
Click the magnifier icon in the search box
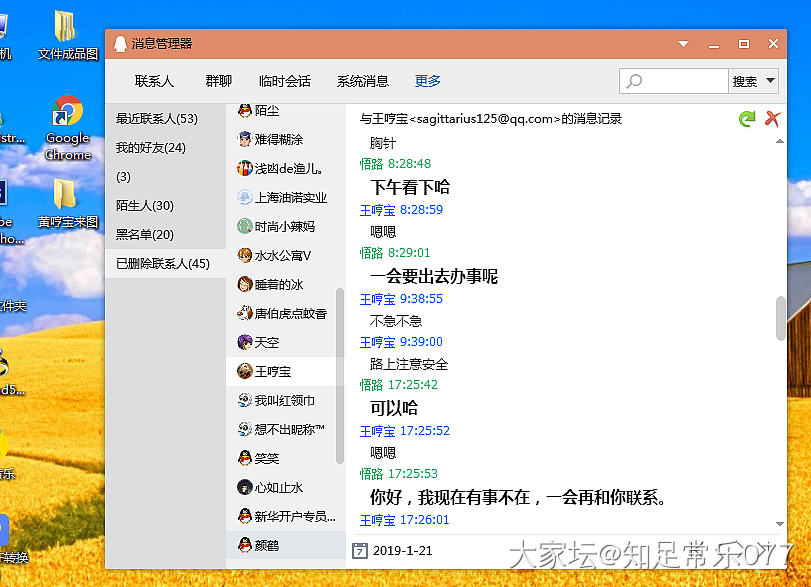tap(635, 81)
